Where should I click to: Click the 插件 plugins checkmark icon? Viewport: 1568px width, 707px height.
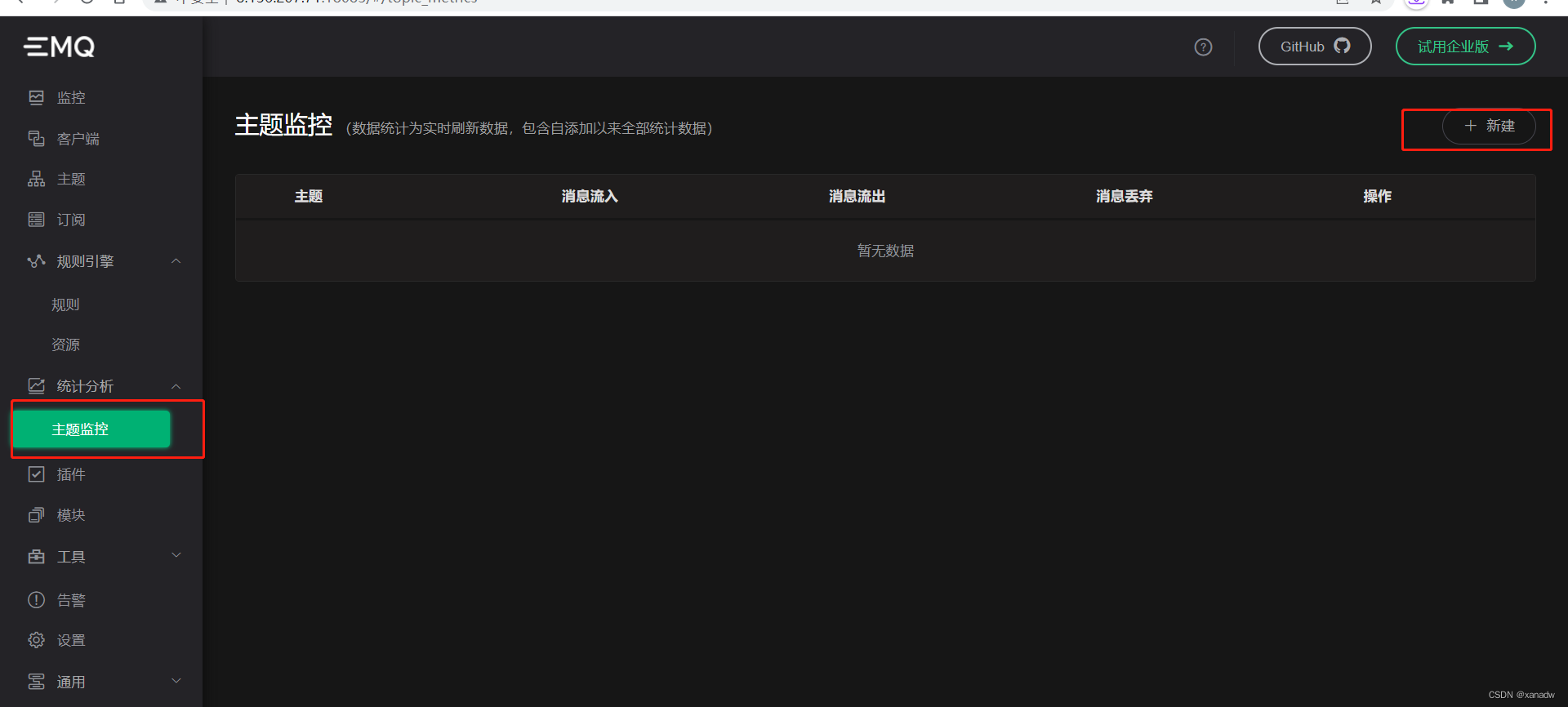coord(36,474)
